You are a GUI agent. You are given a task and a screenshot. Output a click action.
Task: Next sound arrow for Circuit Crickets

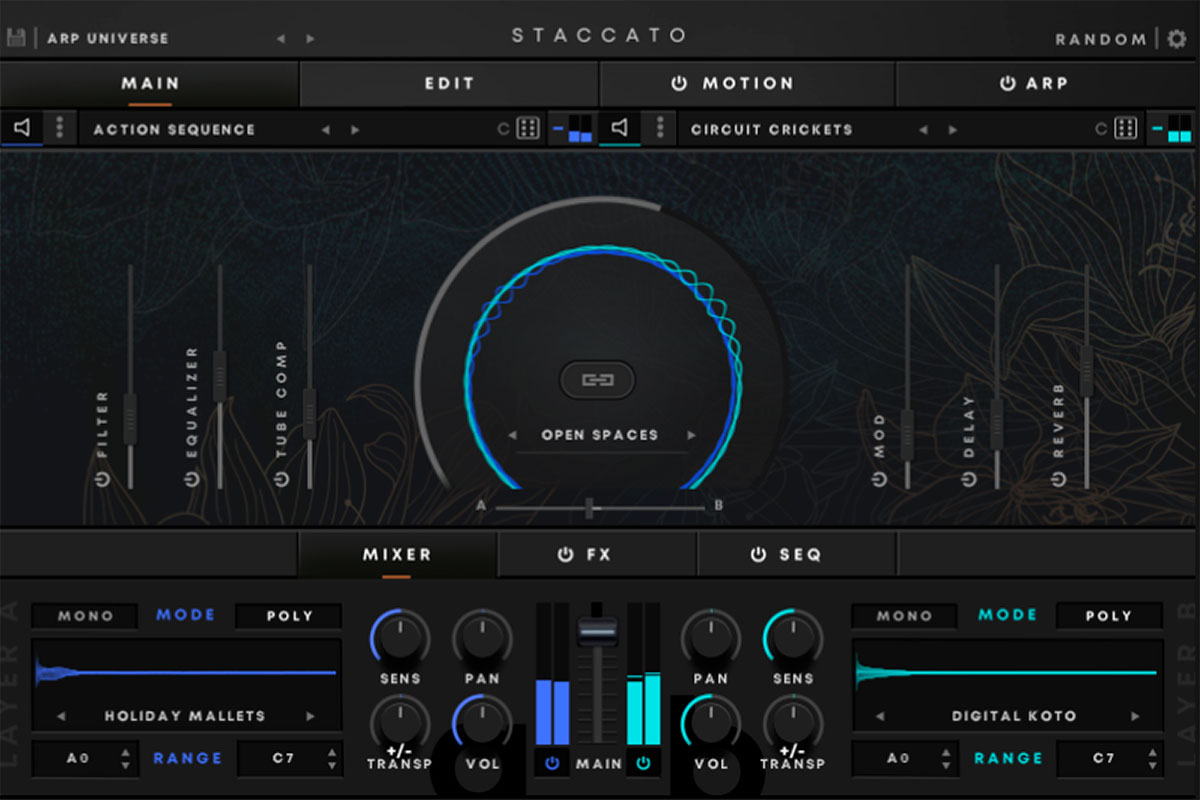[952, 130]
